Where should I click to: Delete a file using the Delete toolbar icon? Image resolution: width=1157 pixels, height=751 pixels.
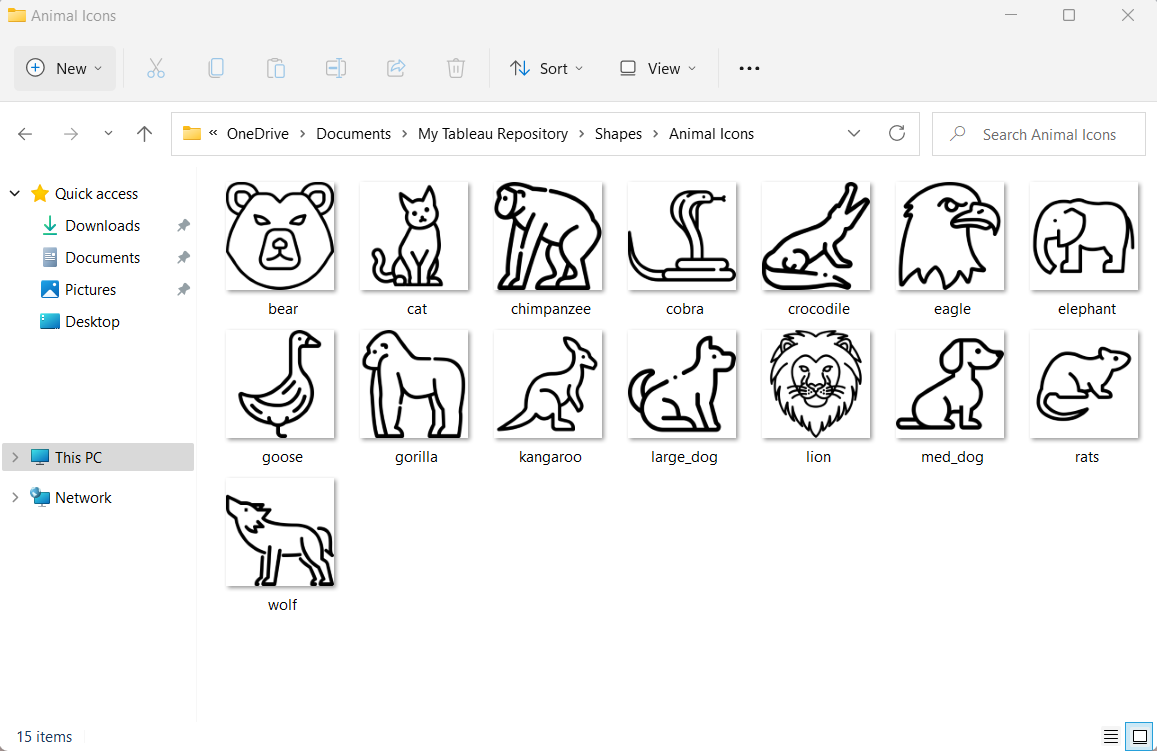click(456, 68)
